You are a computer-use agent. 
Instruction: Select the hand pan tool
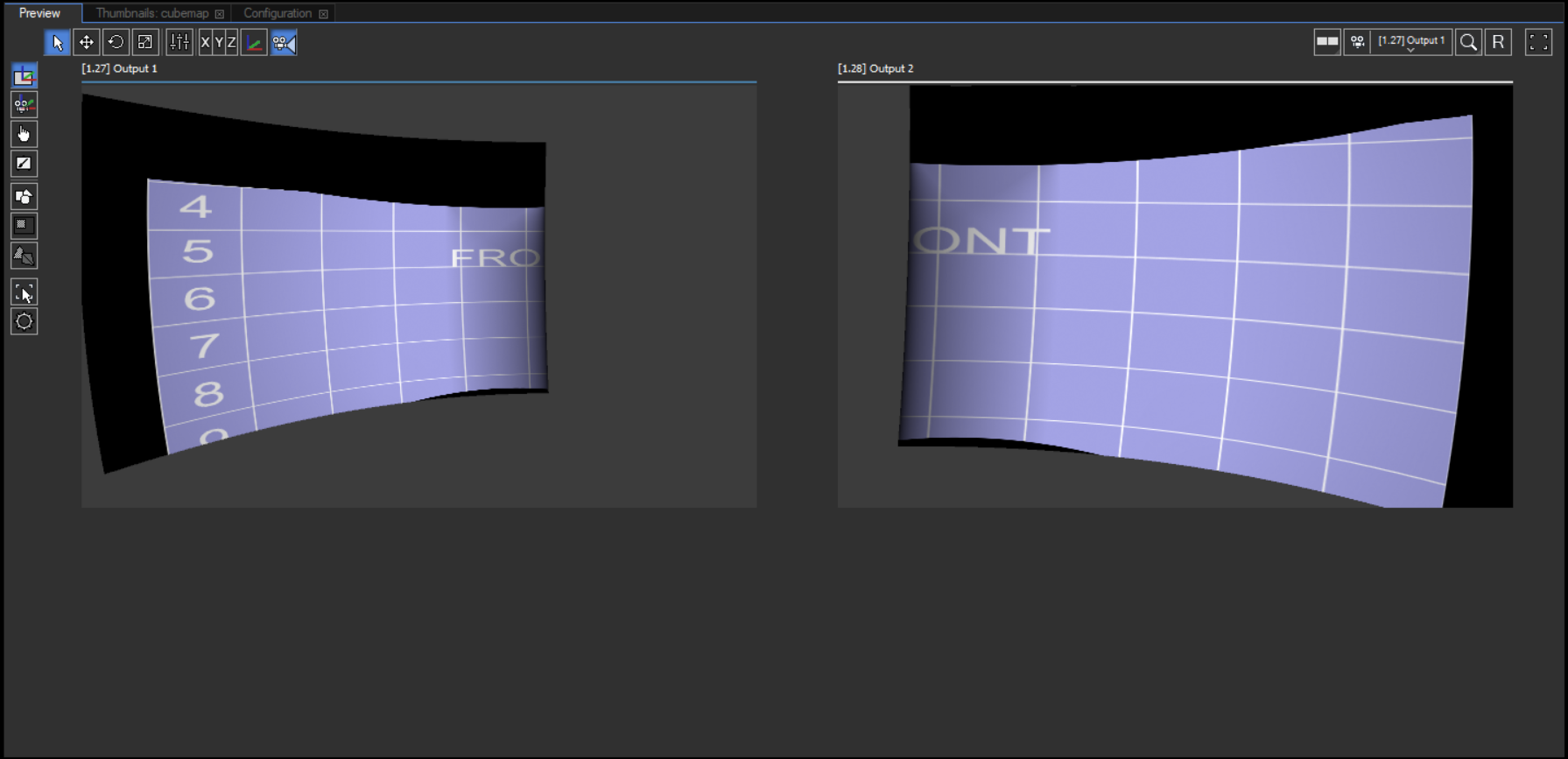pyautogui.click(x=24, y=134)
